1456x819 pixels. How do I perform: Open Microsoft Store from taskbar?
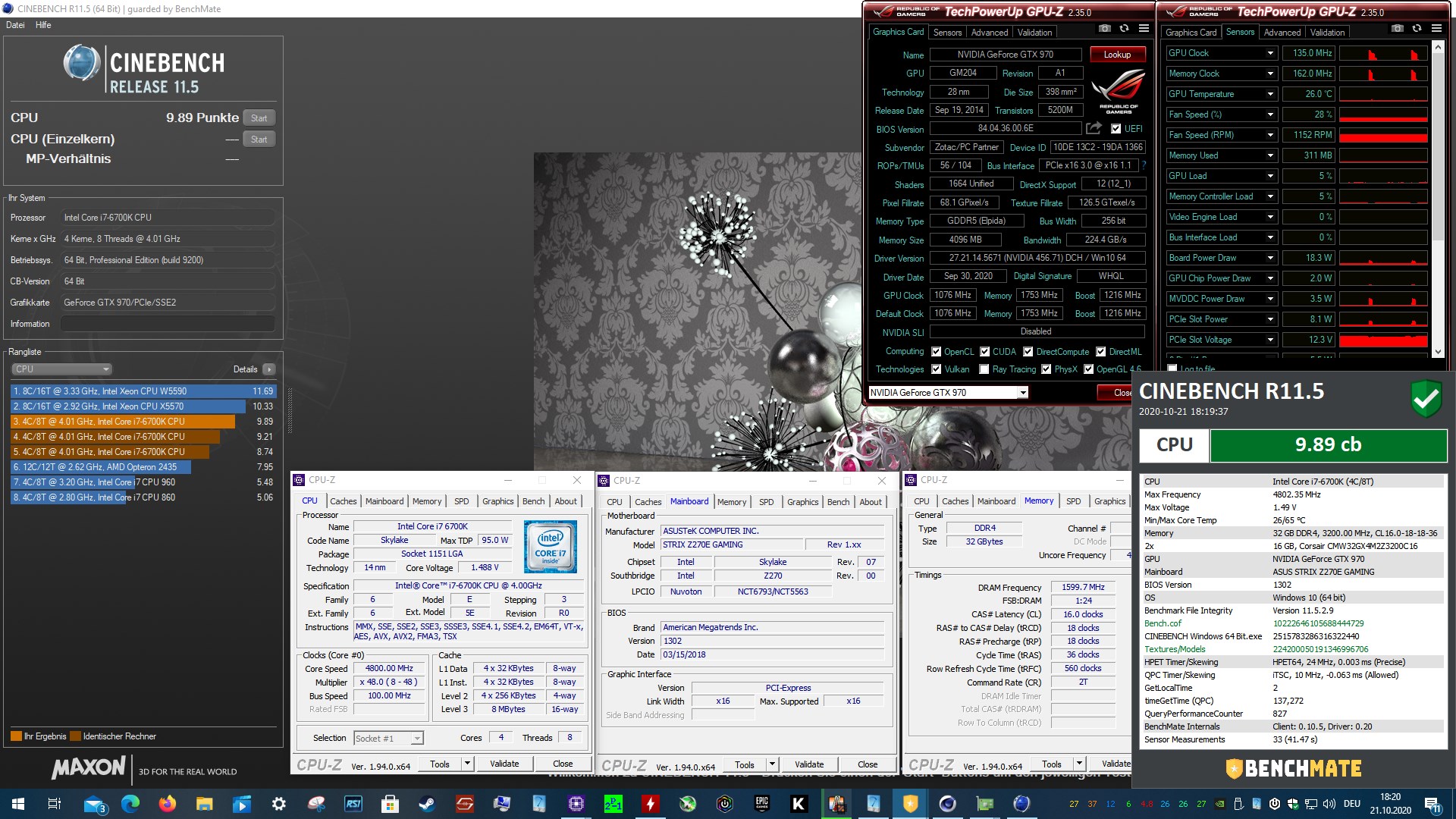(x=390, y=804)
